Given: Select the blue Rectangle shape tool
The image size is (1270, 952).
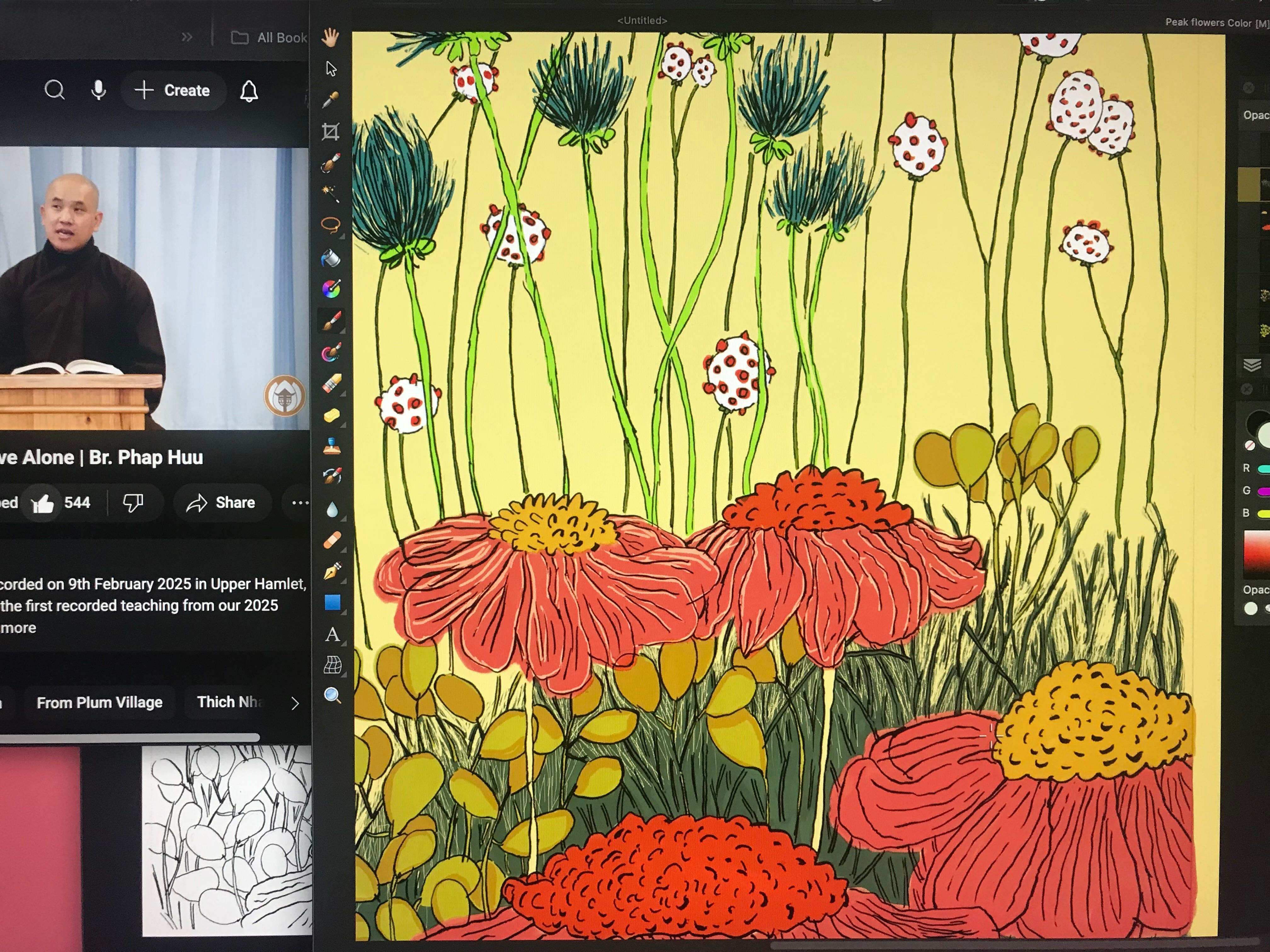Looking at the screenshot, I should click(332, 603).
